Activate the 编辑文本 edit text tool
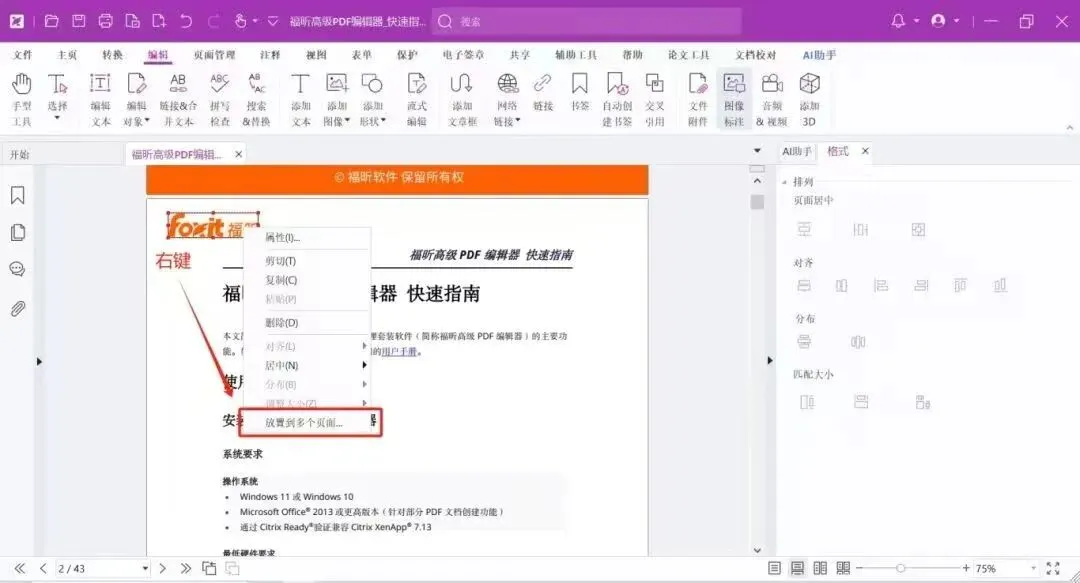1080x583 pixels. click(x=101, y=99)
